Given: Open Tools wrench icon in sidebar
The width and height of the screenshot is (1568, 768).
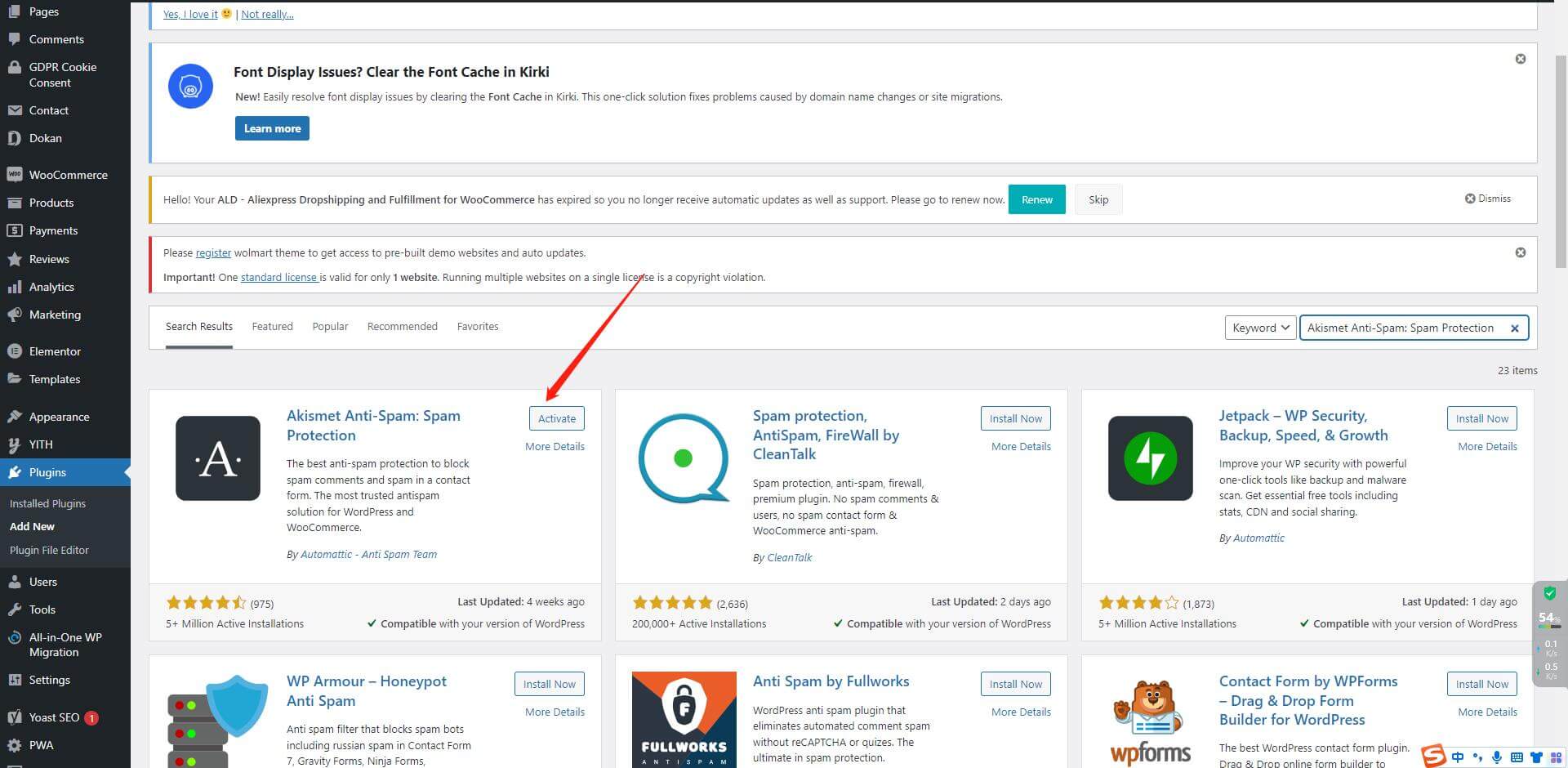Looking at the screenshot, I should [x=14, y=609].
